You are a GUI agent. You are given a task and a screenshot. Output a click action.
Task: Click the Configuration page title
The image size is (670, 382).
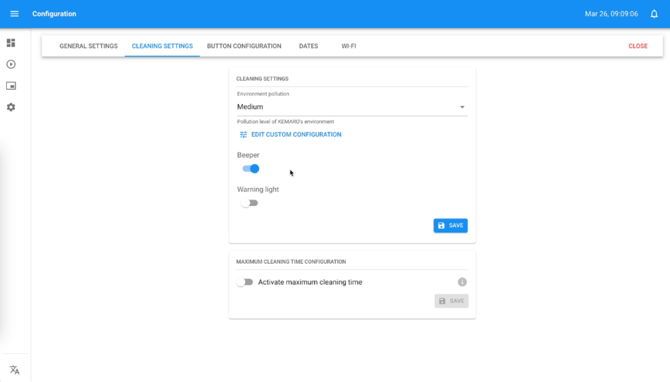[x=54, y=14]
